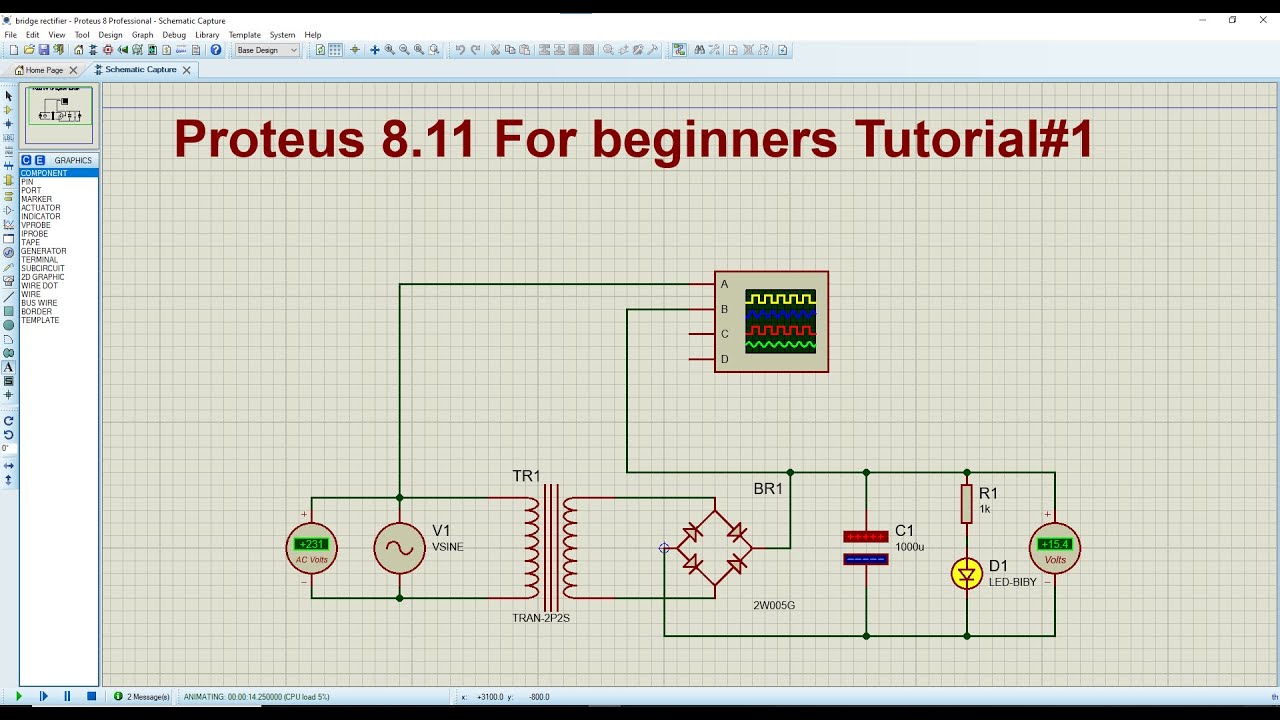The height and width of the screenshot is (720, 1280).
Task: Close the Schematic Capture tab
Action: click(186, 70)
